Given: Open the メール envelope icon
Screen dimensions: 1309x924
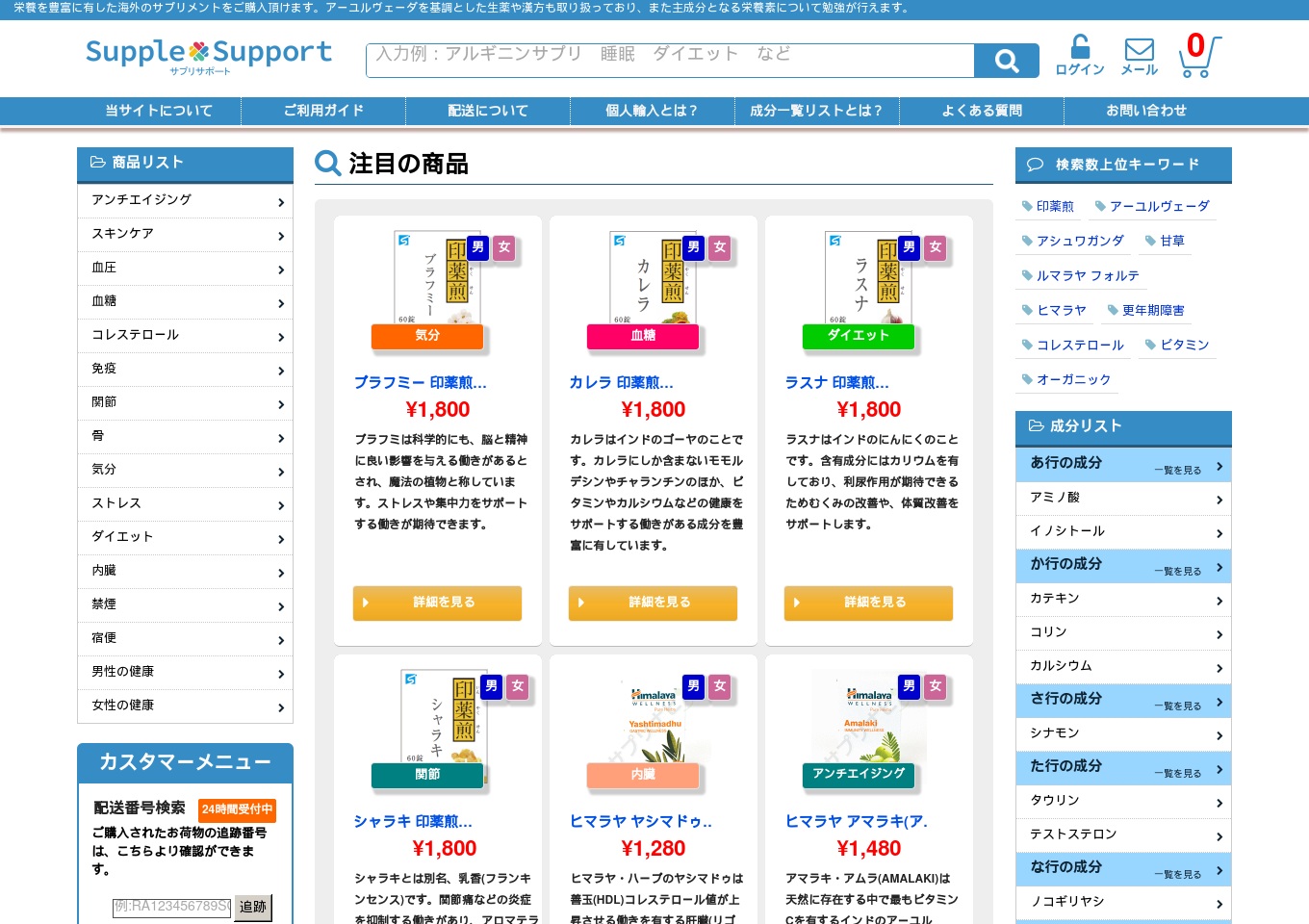Looking at the screenshot, I should 1140,56.
